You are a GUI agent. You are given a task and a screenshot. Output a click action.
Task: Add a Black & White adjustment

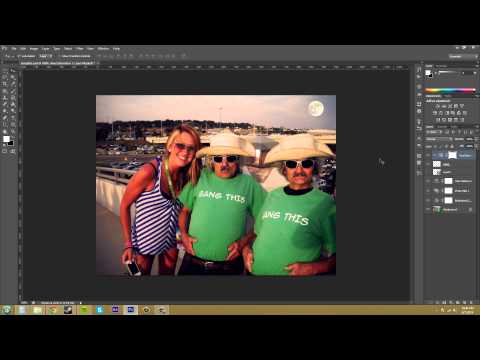[x=447, y=113]
